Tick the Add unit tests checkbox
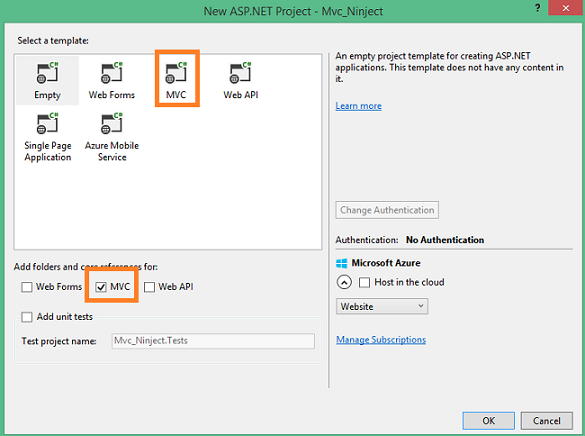This screenshot has width=585, height=436. pyautogui.click(x=27, y=317)
